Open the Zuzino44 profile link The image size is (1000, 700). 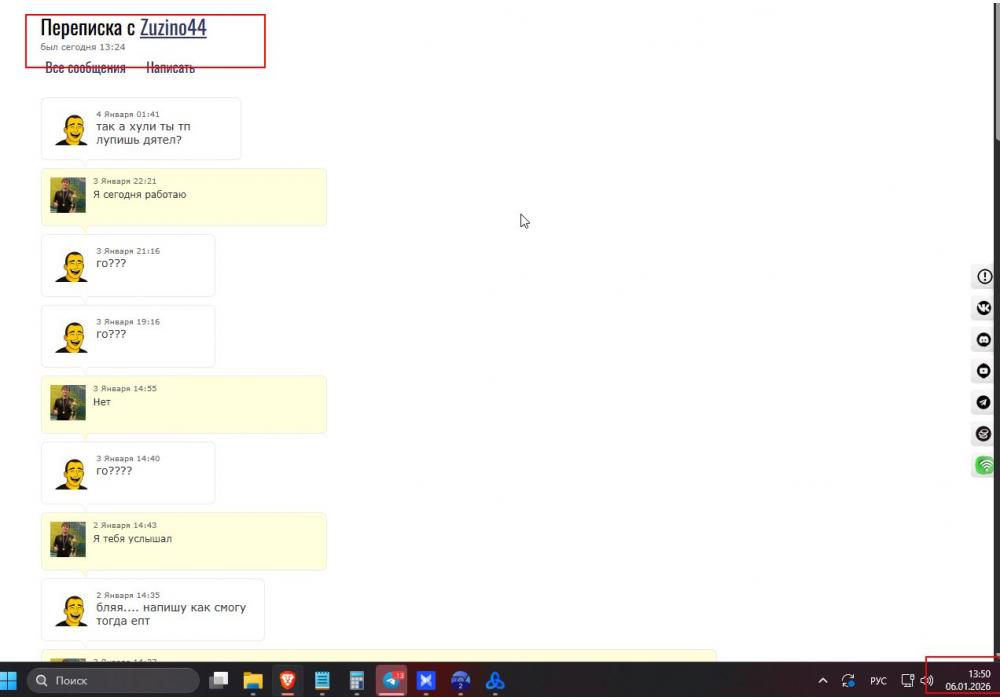pyautogui.click(x=173, y=27)
